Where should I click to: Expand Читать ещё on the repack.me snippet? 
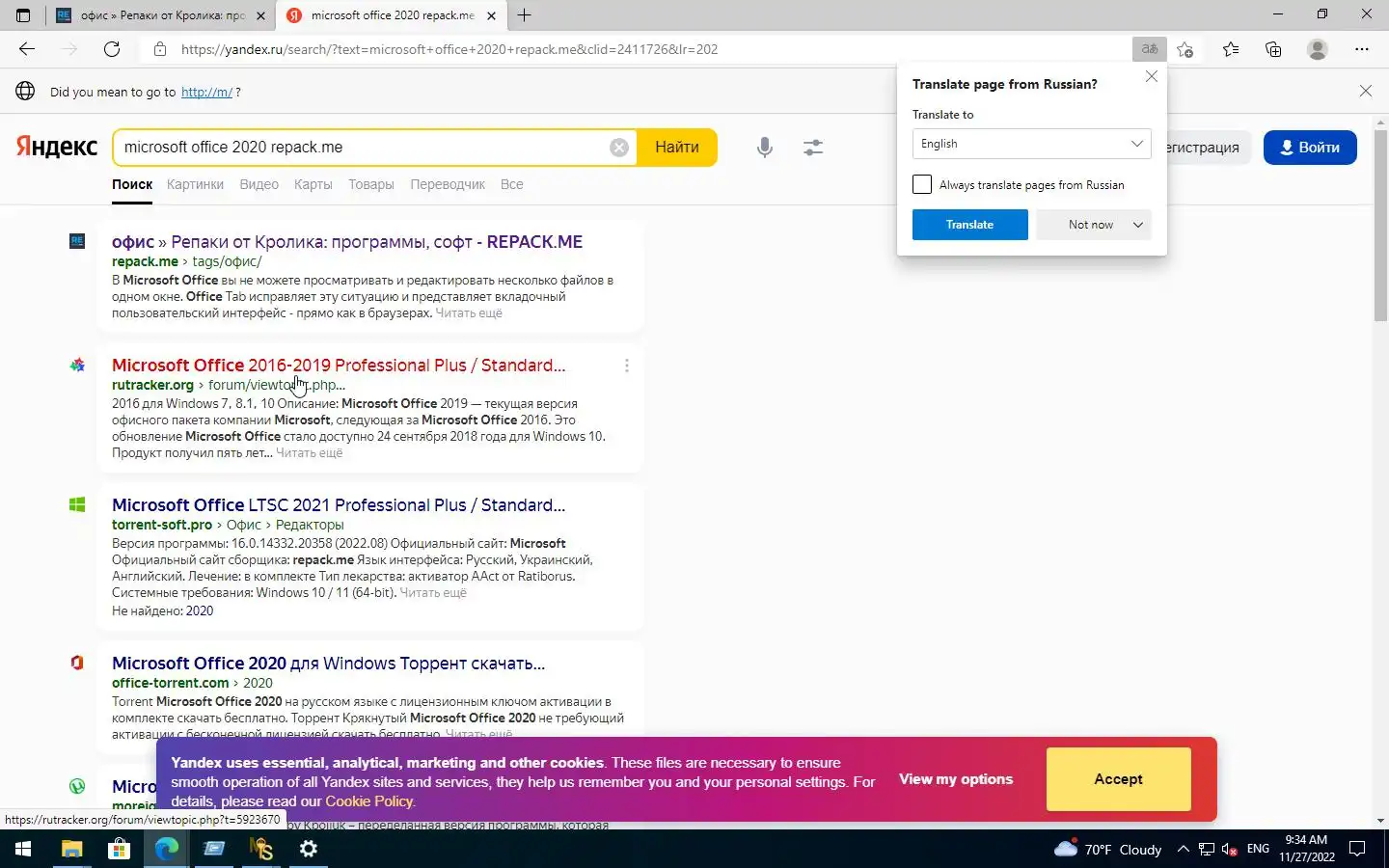tap(469, 313)
